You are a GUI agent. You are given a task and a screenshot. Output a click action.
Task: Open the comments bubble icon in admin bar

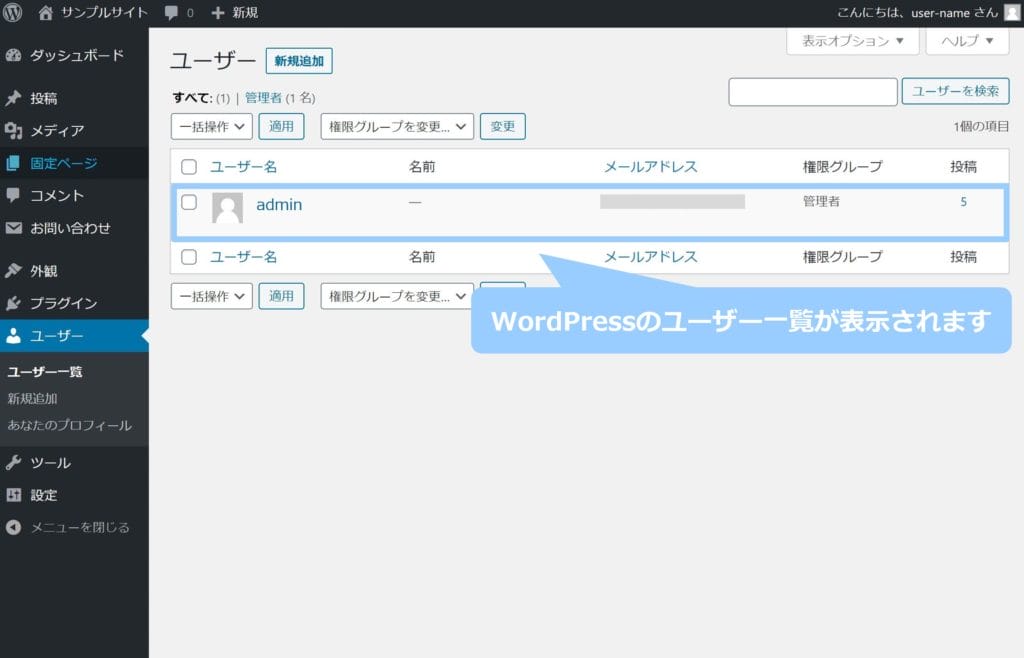pyautogui.click(x=172, y=13)
